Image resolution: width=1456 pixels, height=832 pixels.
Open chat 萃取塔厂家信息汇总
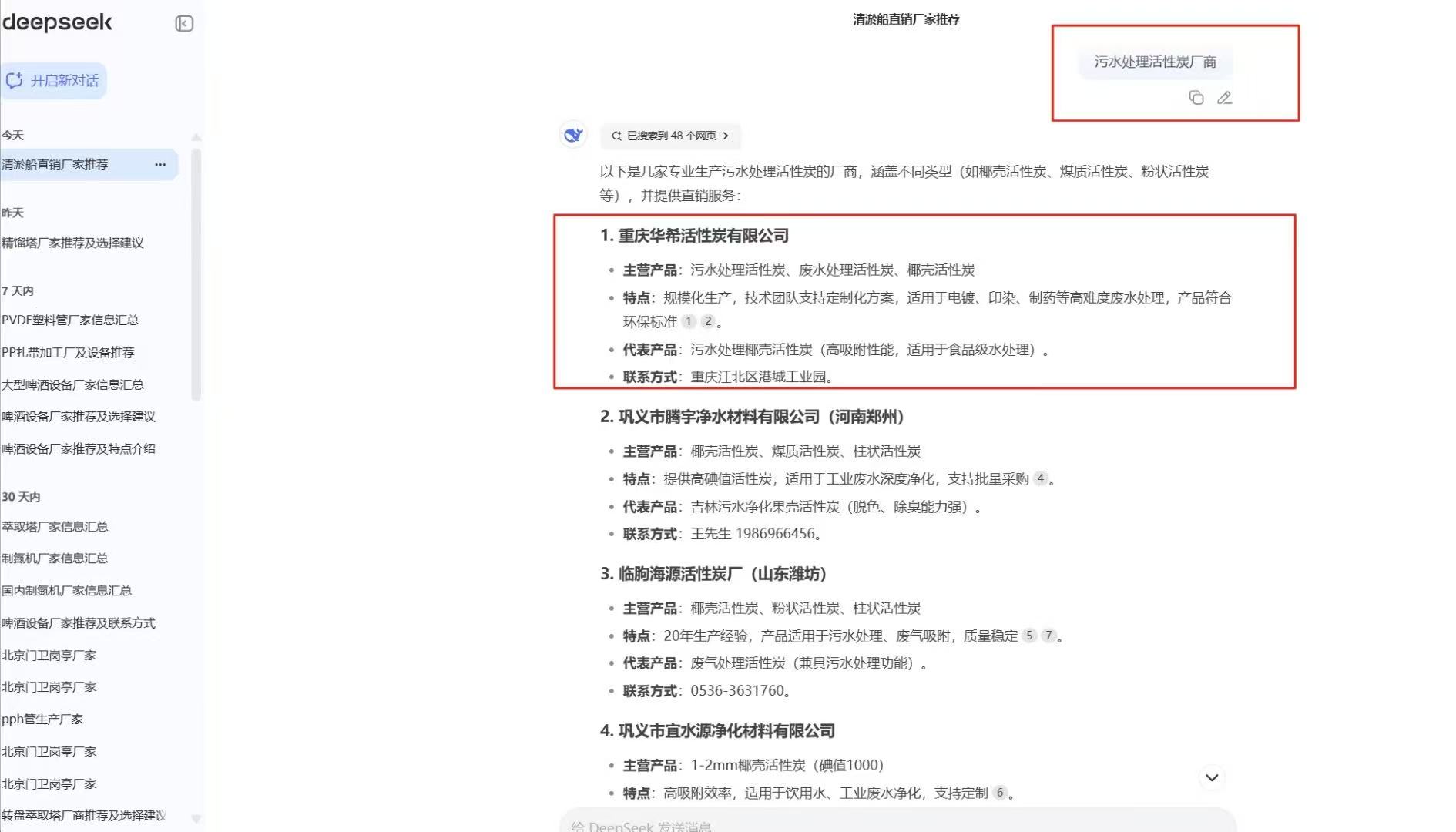coord(55,527)
